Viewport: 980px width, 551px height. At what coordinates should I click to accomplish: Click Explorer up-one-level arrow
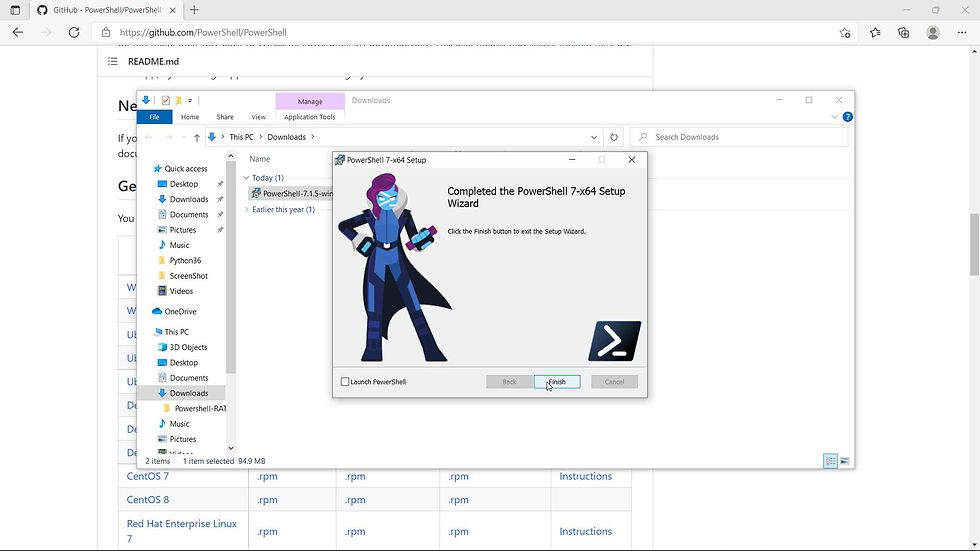[196, 137]
